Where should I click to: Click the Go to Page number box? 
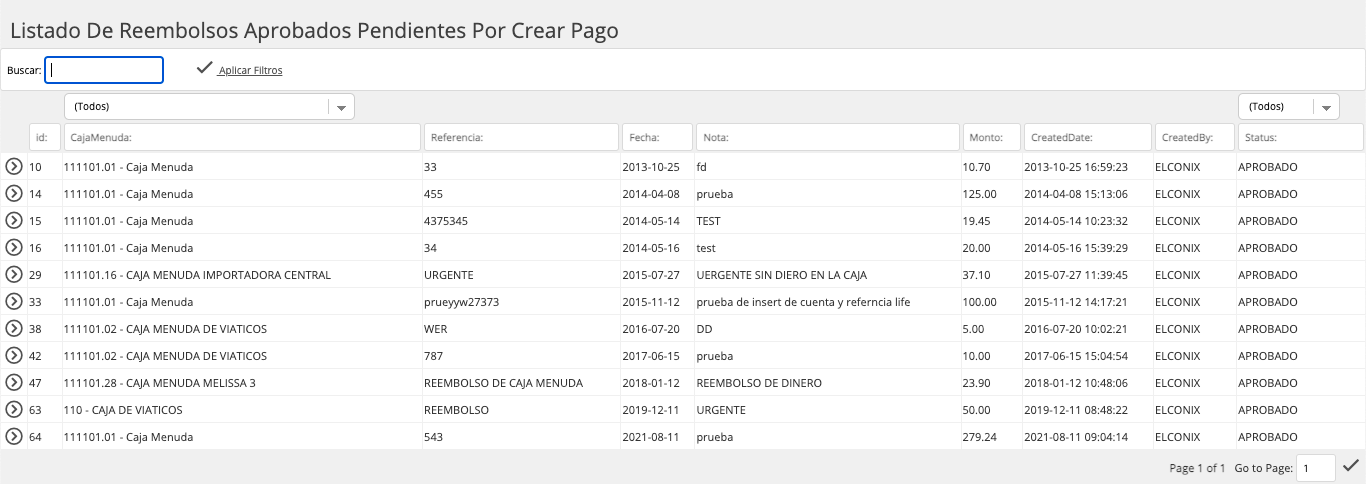[x=1315, y=467]
